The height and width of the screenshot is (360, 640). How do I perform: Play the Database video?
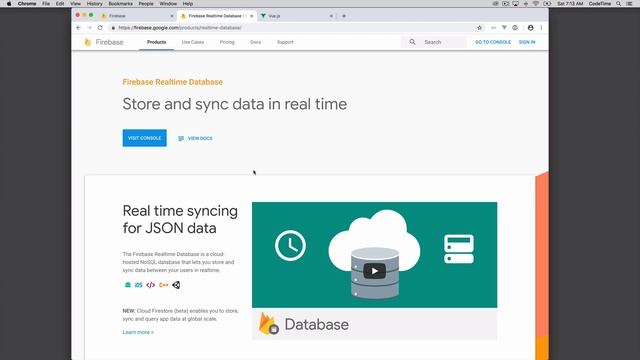374,271
